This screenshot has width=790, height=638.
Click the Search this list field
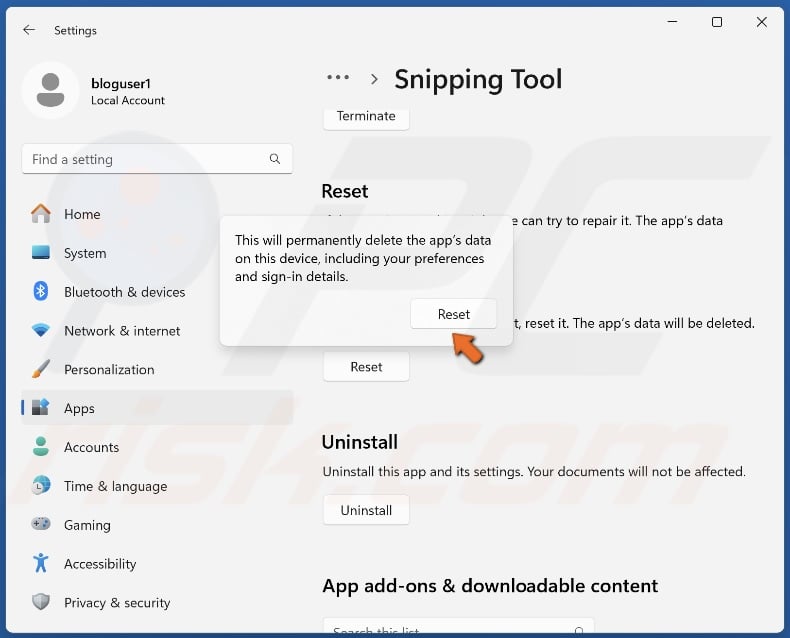click(458, 626)
